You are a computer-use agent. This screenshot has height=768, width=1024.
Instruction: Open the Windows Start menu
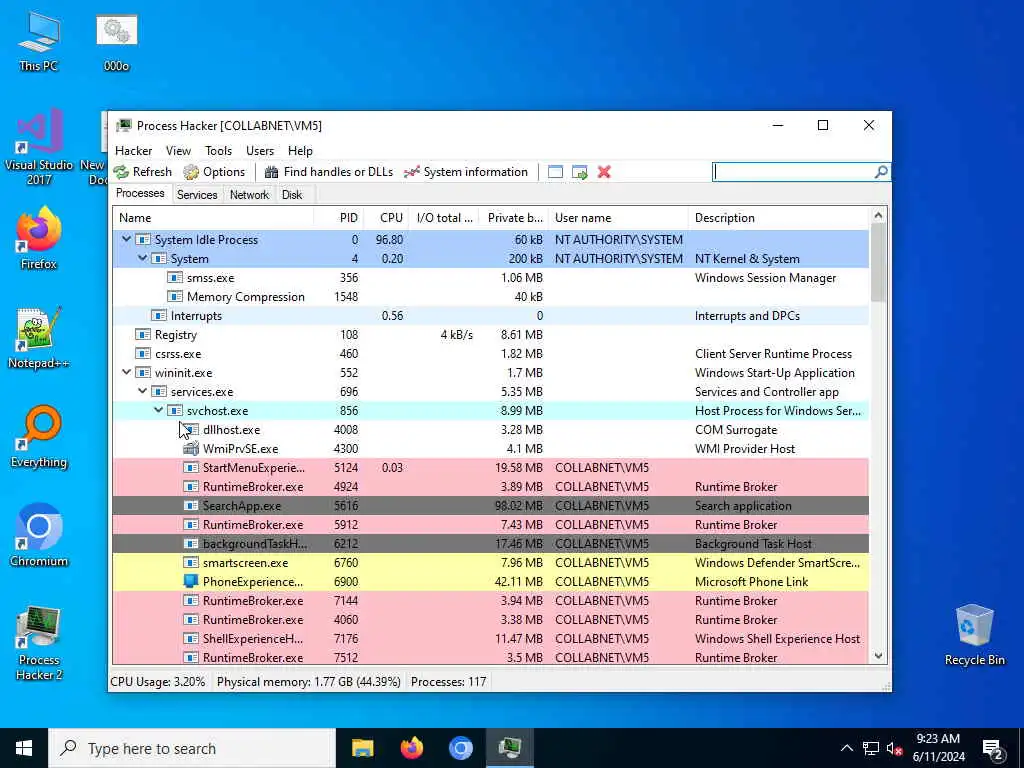pos(24,748)
